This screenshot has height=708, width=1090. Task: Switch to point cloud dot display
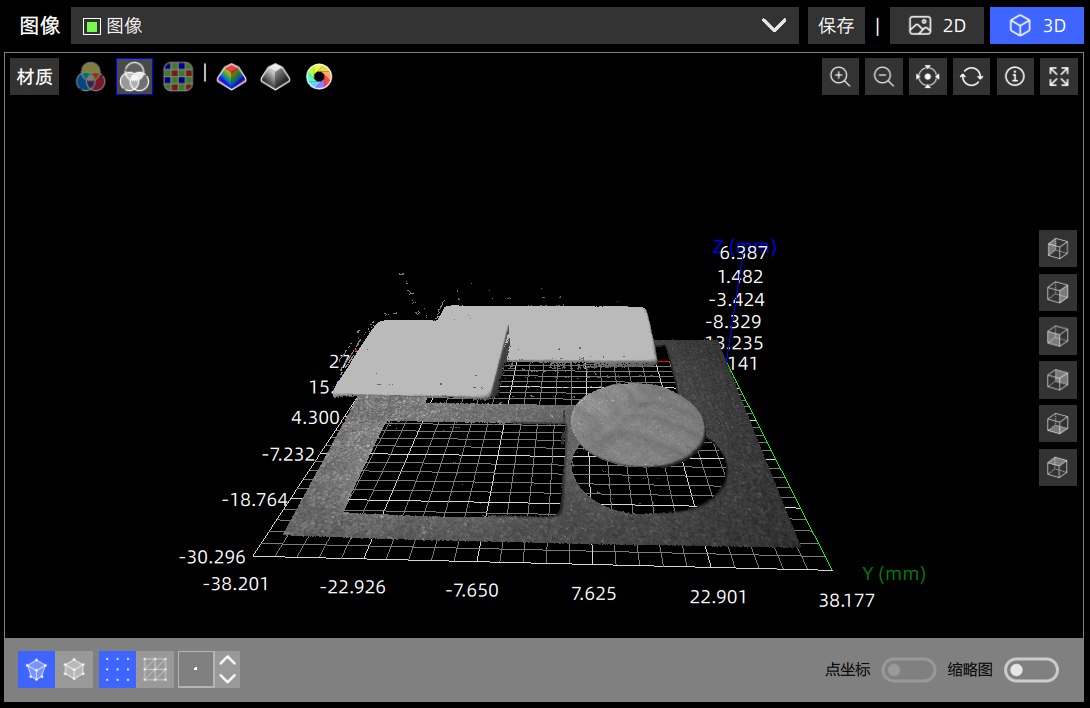[117, 670]
